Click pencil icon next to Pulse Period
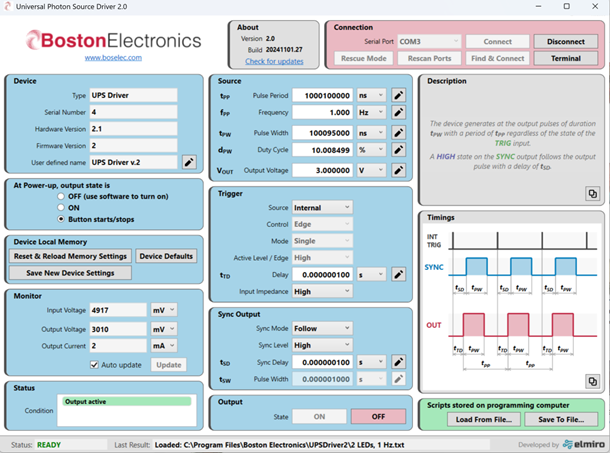Viewport: 610px width, 453px height. coord(398,95)
